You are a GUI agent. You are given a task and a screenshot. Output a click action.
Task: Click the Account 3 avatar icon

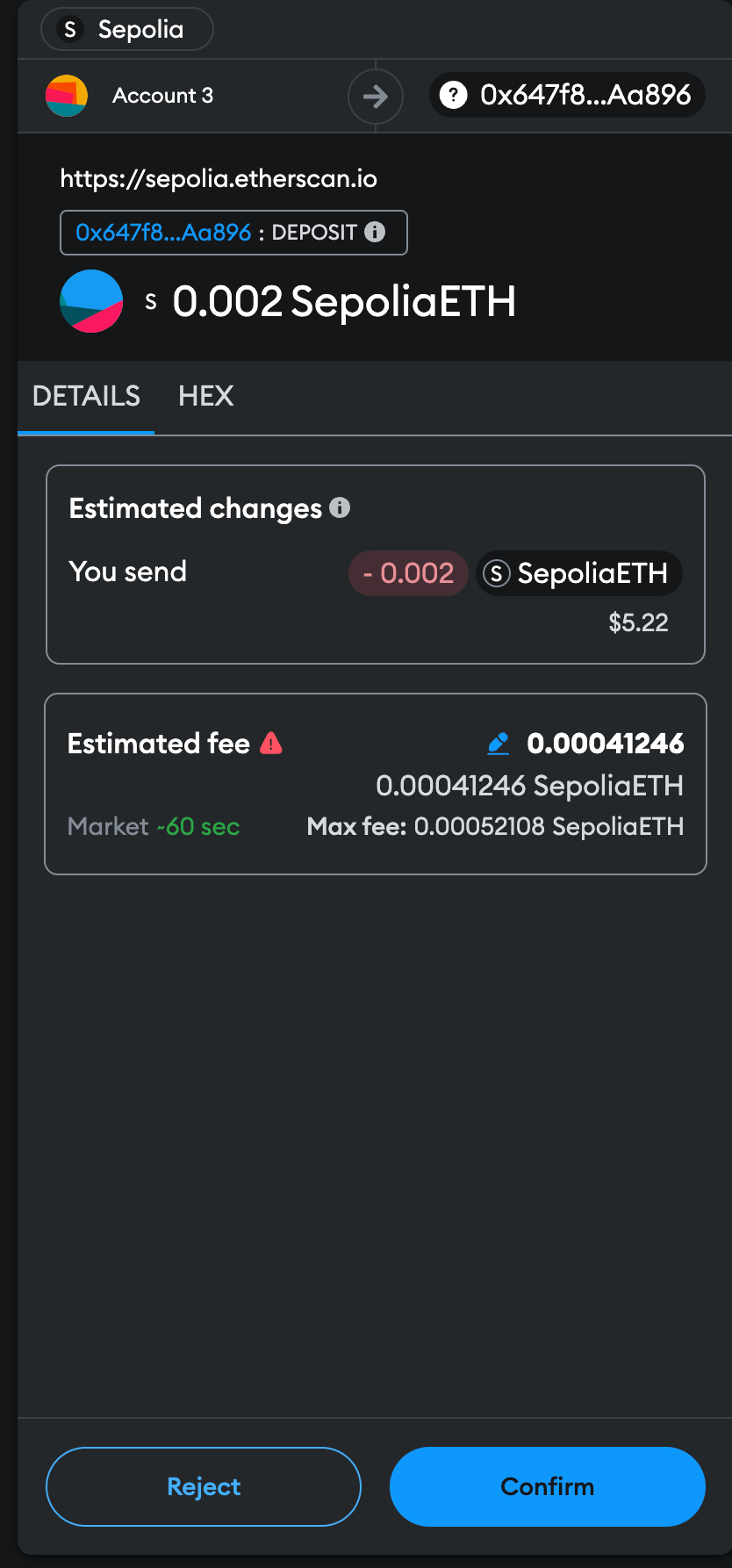pyautogui.click(x=67, y=96)
